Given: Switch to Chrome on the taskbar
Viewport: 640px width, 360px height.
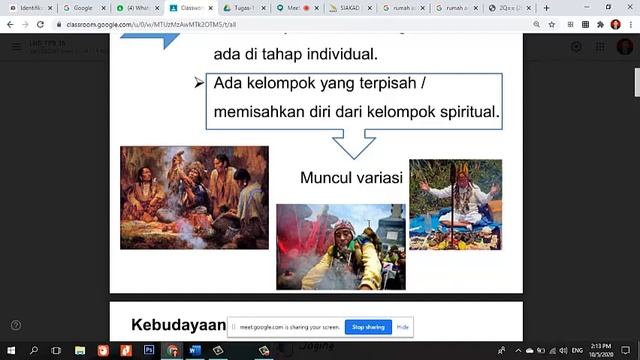Looking at the screenshot, I should tap(172, 350).
